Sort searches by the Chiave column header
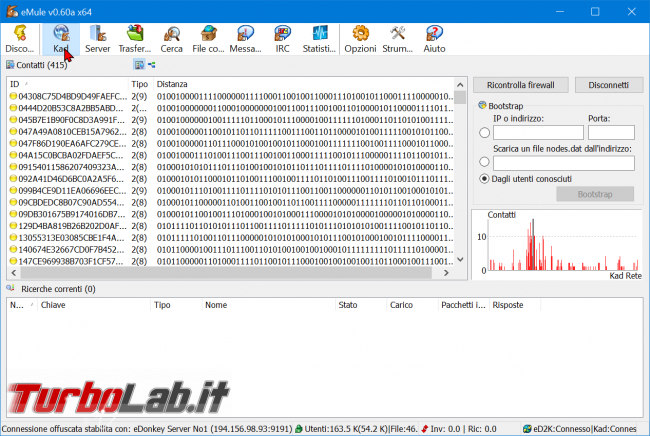The height and width of the screenshot is (436, 650). click(94, 305)
